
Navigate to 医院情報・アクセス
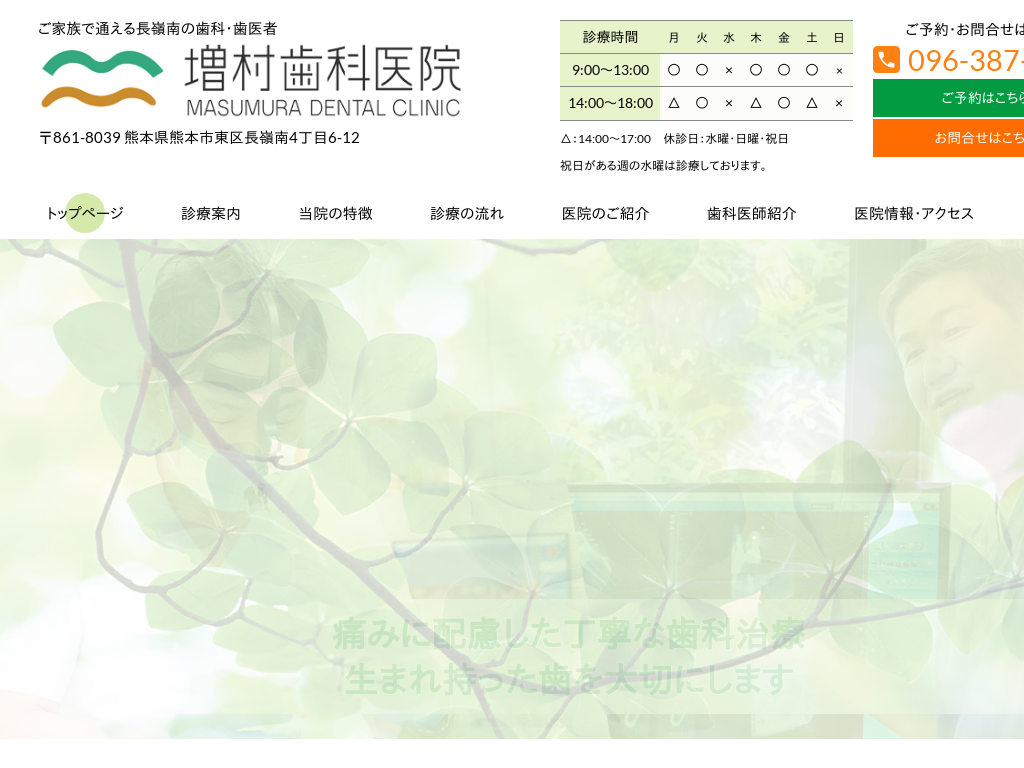coord(913,213)
